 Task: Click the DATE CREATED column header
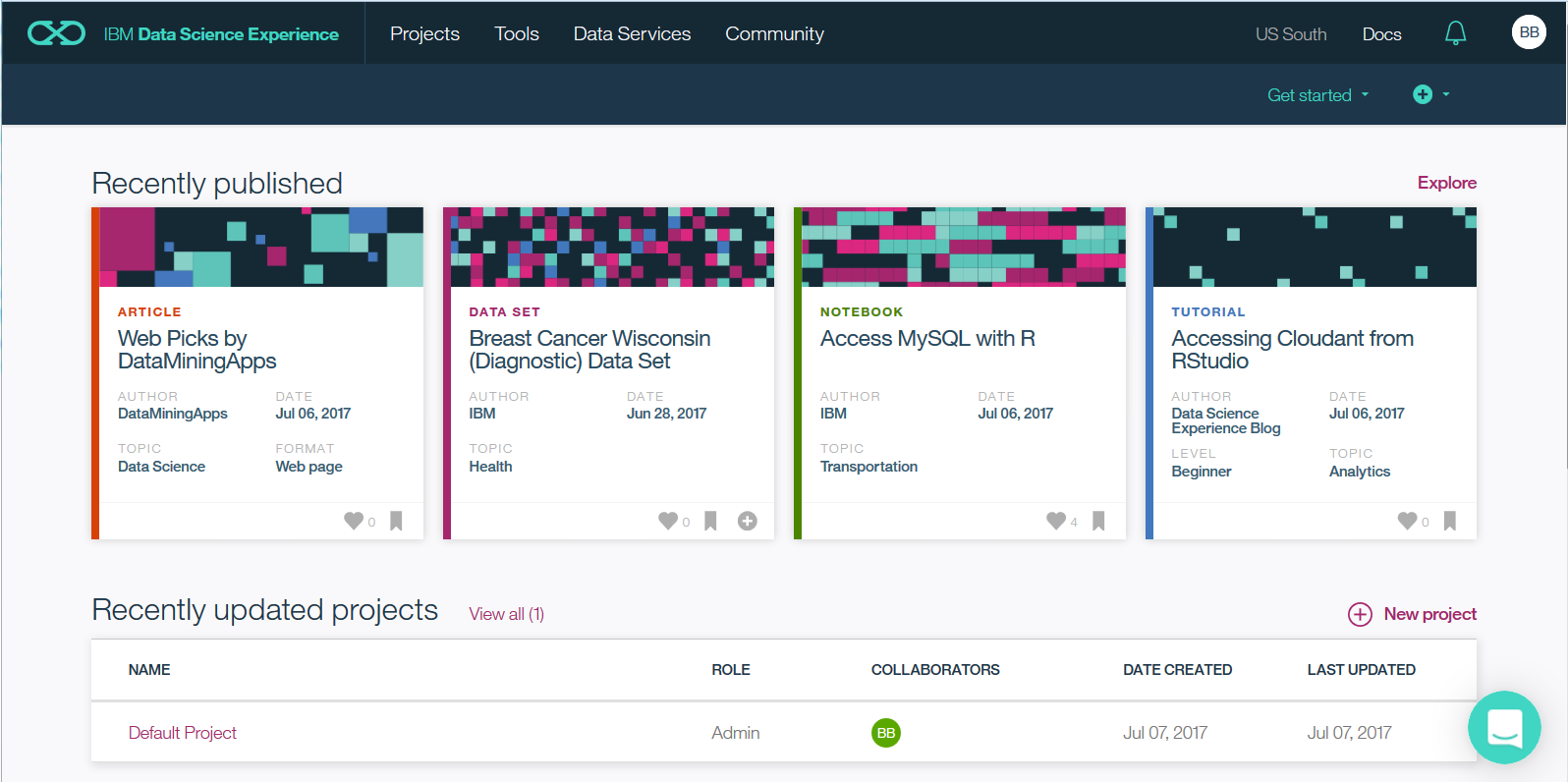coord(1177,670)
